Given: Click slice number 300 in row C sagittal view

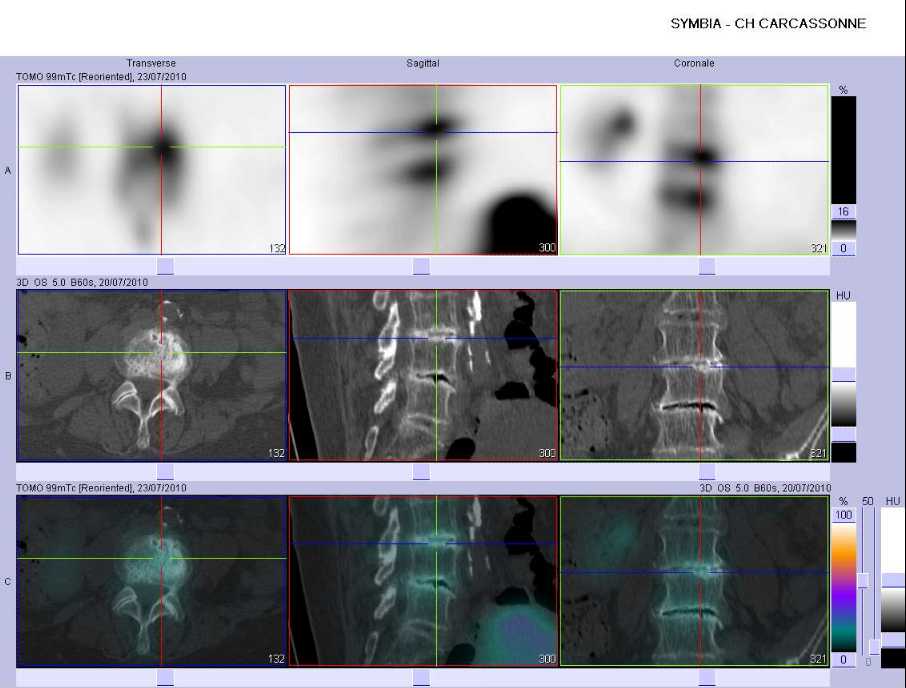Looking at the screenshot, I should (x=547, y=659).
